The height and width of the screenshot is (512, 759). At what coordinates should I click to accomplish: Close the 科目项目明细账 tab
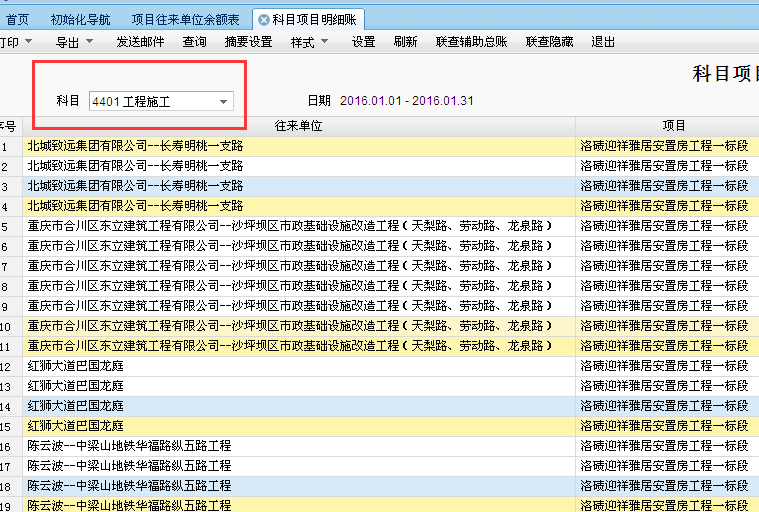coord(264,20)
